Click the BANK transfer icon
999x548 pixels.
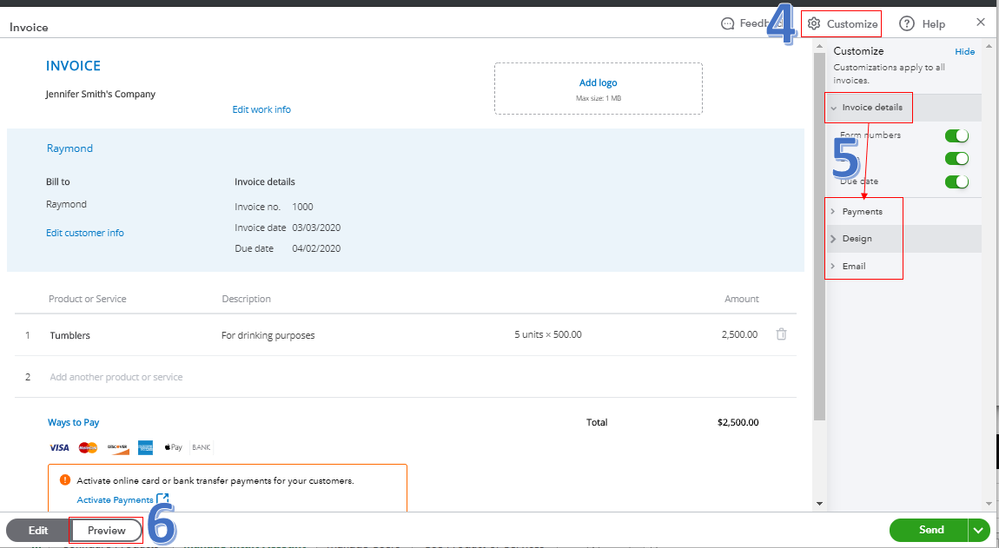coord(201,447)
